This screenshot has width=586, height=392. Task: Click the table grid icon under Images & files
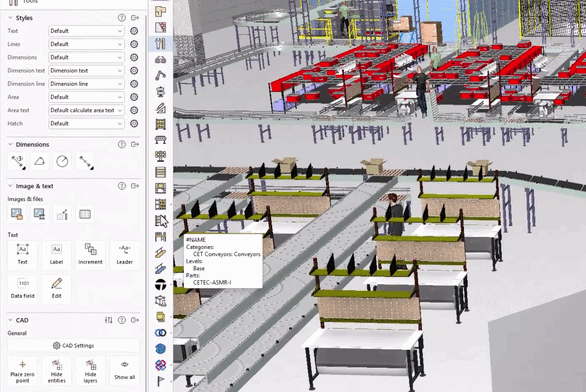point(85,214)
